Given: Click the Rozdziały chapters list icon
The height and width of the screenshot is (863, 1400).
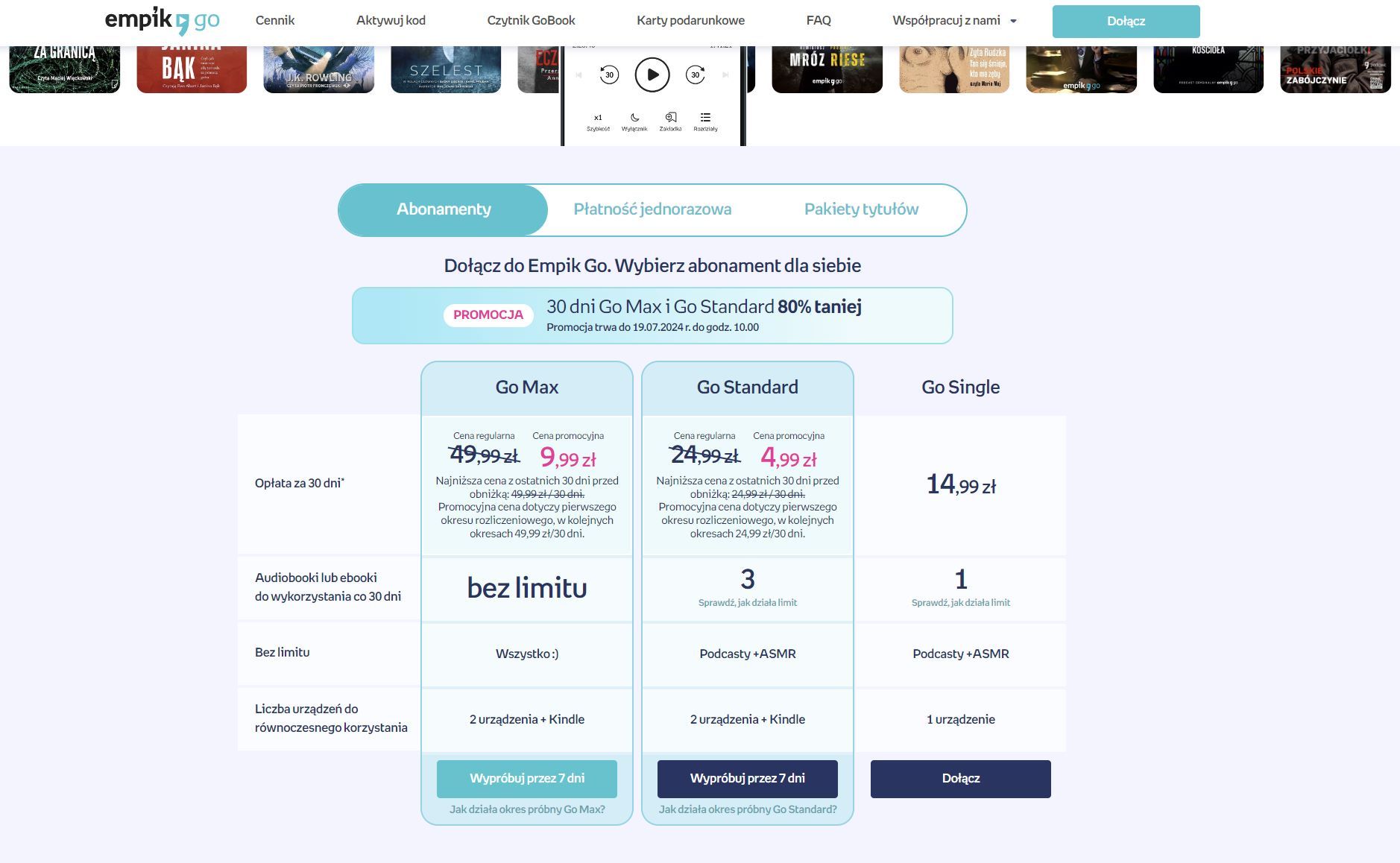Looking at the screenshot, I should click(705, 122).
